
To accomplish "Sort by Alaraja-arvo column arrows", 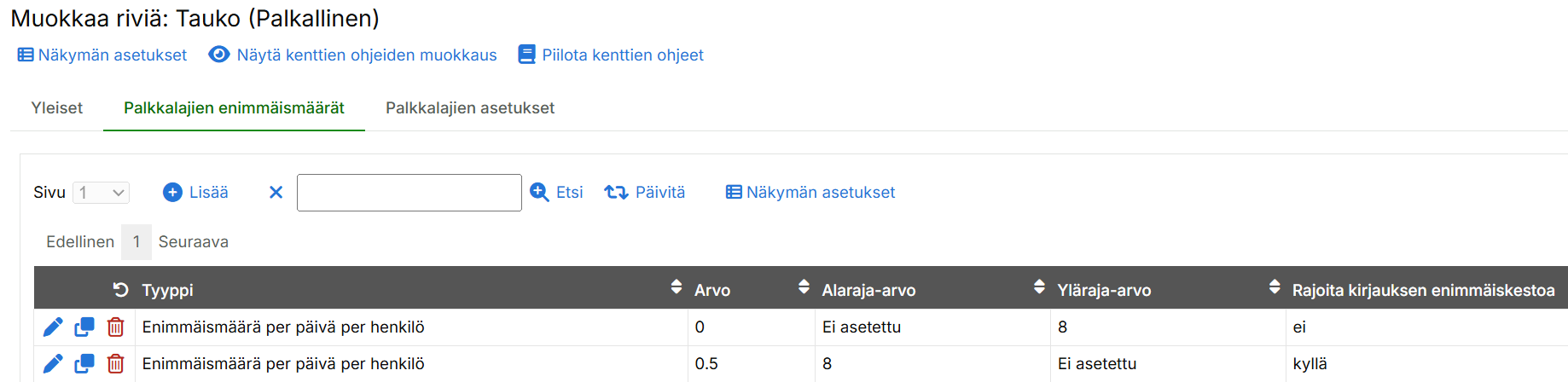I will (1039, 286).
